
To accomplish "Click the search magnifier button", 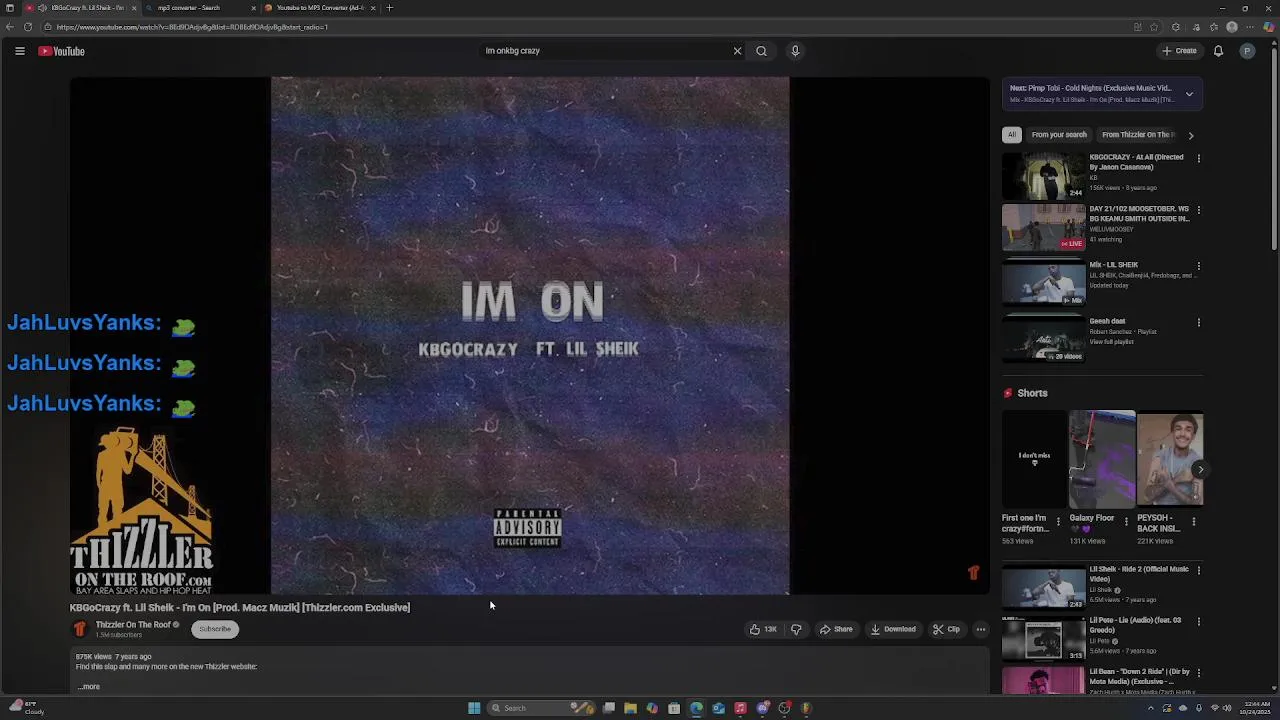I will [761, 51].
